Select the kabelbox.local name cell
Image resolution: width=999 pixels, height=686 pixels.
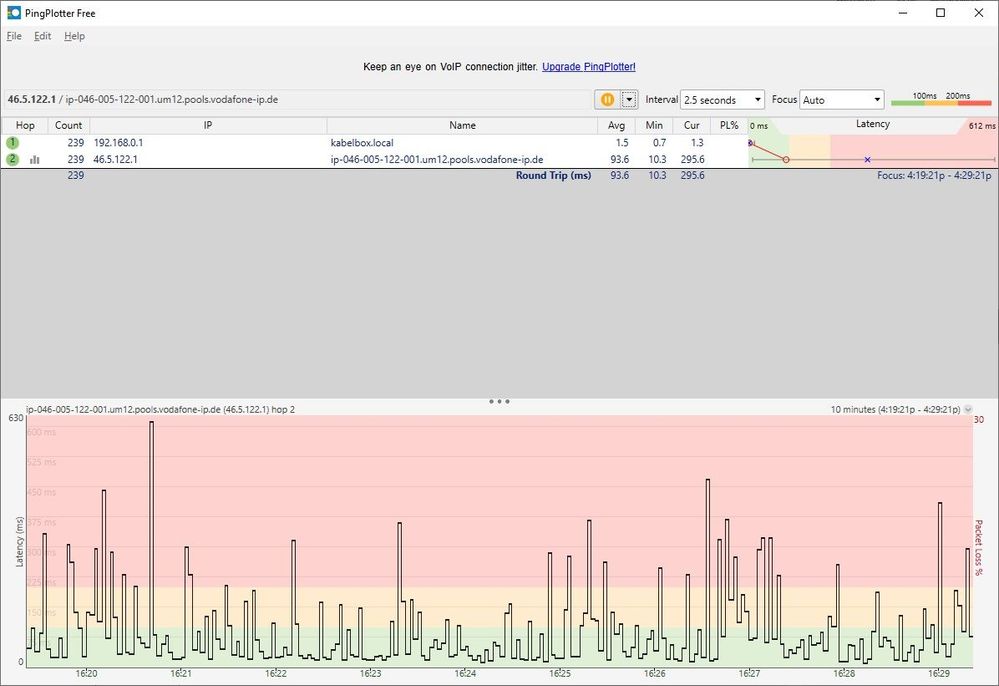click(362, 143)
